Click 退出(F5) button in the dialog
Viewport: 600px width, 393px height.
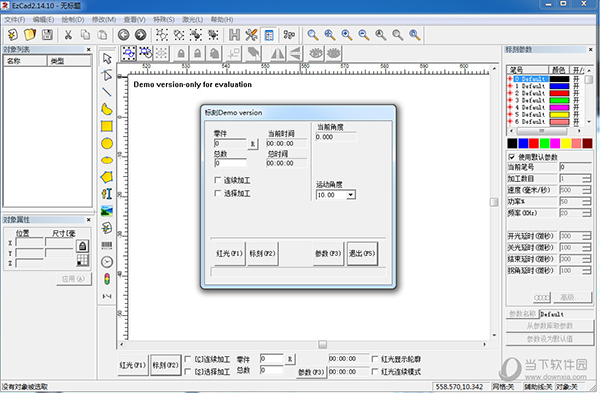click(x=362, y=253)
